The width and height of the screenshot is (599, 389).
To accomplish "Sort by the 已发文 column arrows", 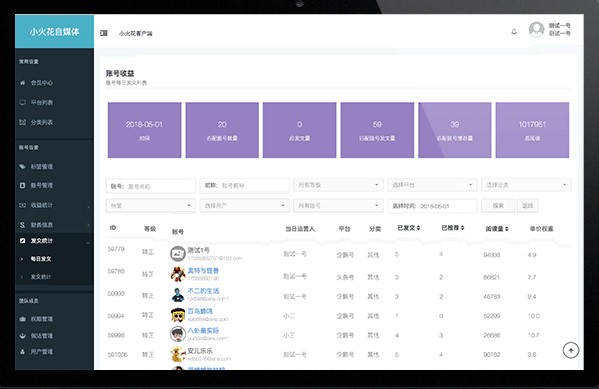I will [x=418, y=228].
